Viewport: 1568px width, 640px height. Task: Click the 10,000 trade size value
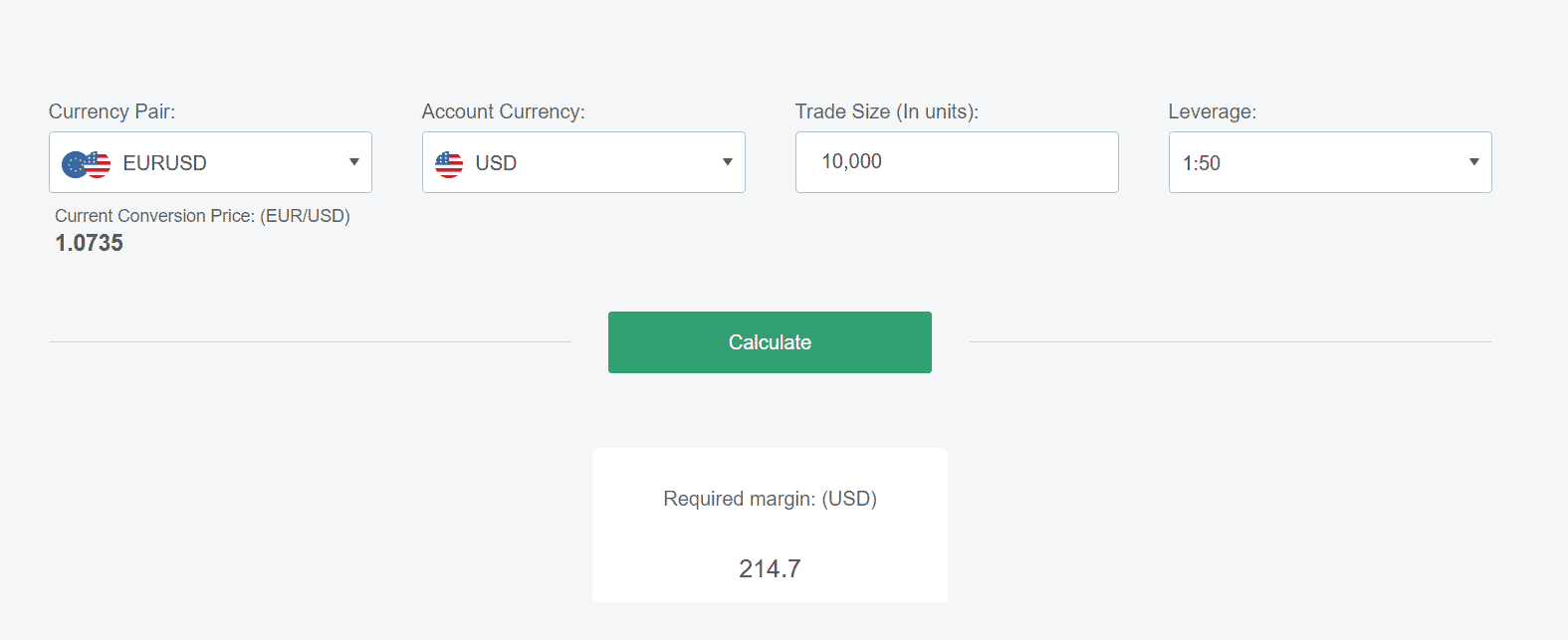tap(851, 161)
